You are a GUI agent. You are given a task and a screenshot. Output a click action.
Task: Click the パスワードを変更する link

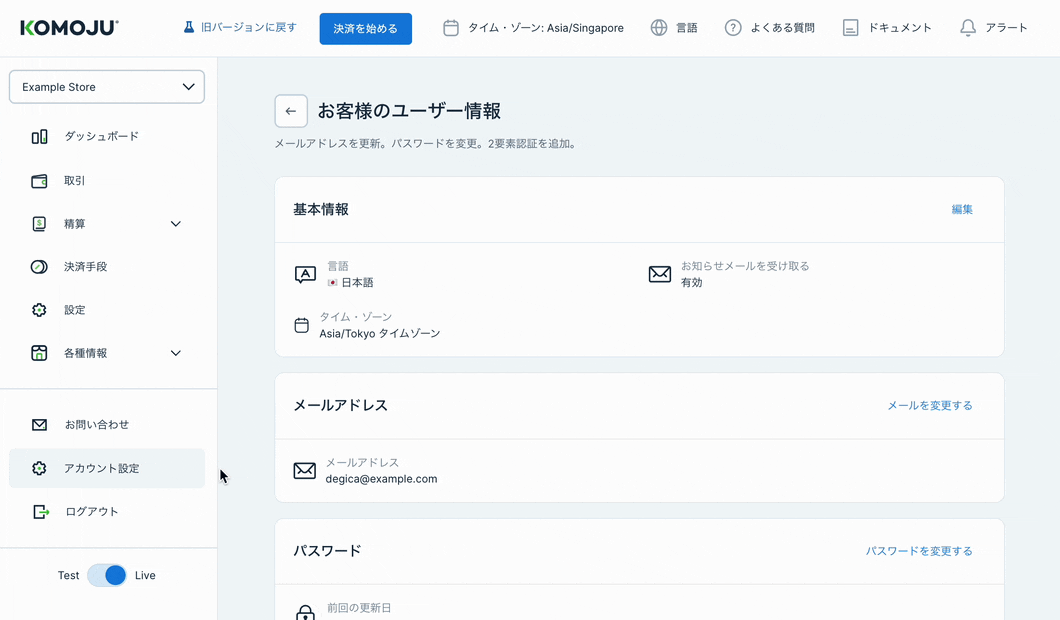pyautogui.click(x=918, y=551)
